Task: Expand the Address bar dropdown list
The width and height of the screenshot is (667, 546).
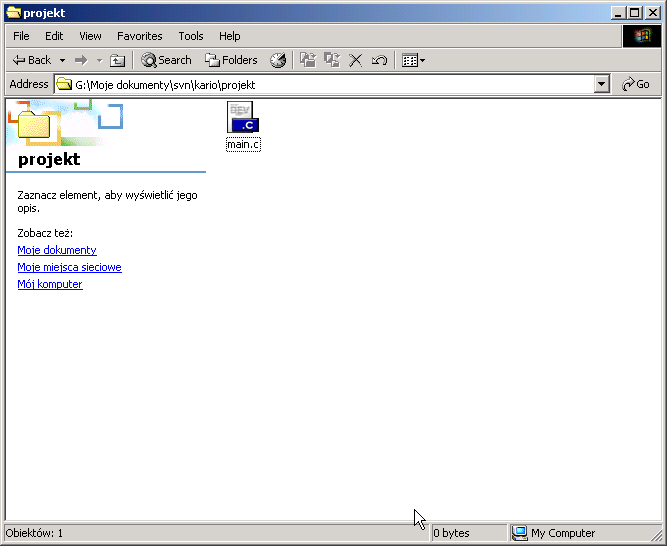Action: (601, 84)
